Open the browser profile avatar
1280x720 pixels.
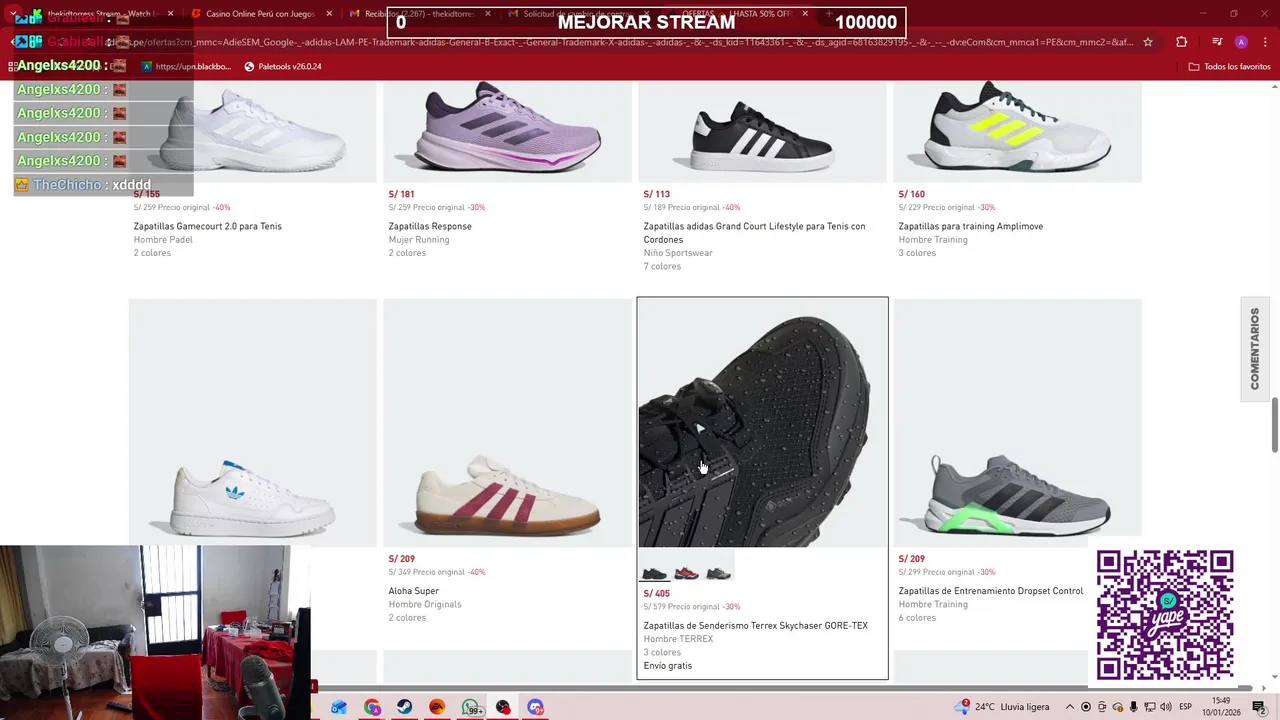point(1241,42)
